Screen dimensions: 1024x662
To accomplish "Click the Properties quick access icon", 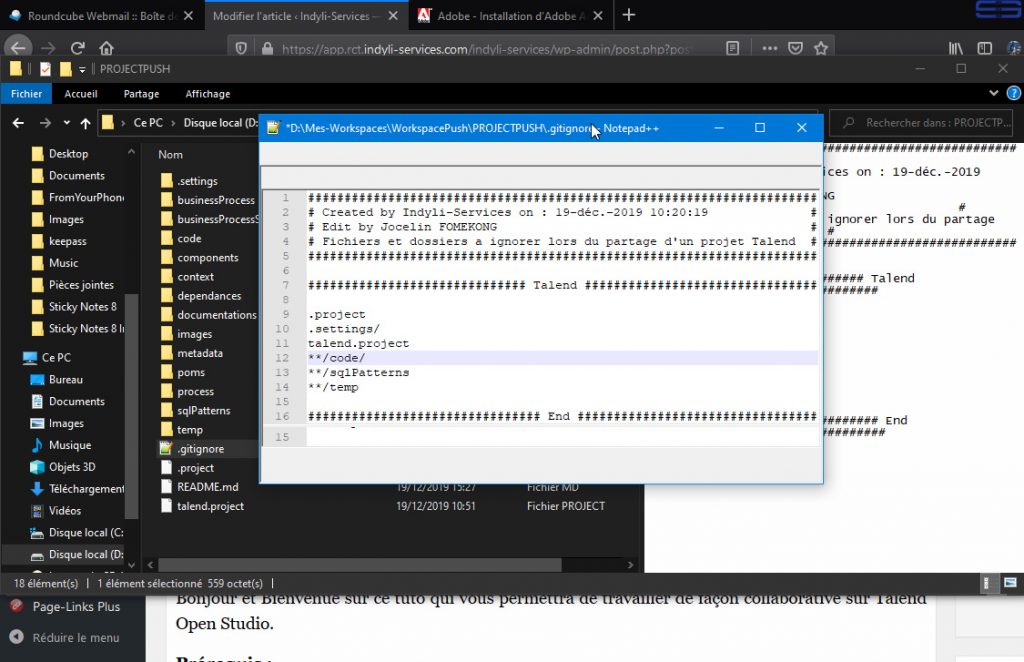I will (45, 69).
